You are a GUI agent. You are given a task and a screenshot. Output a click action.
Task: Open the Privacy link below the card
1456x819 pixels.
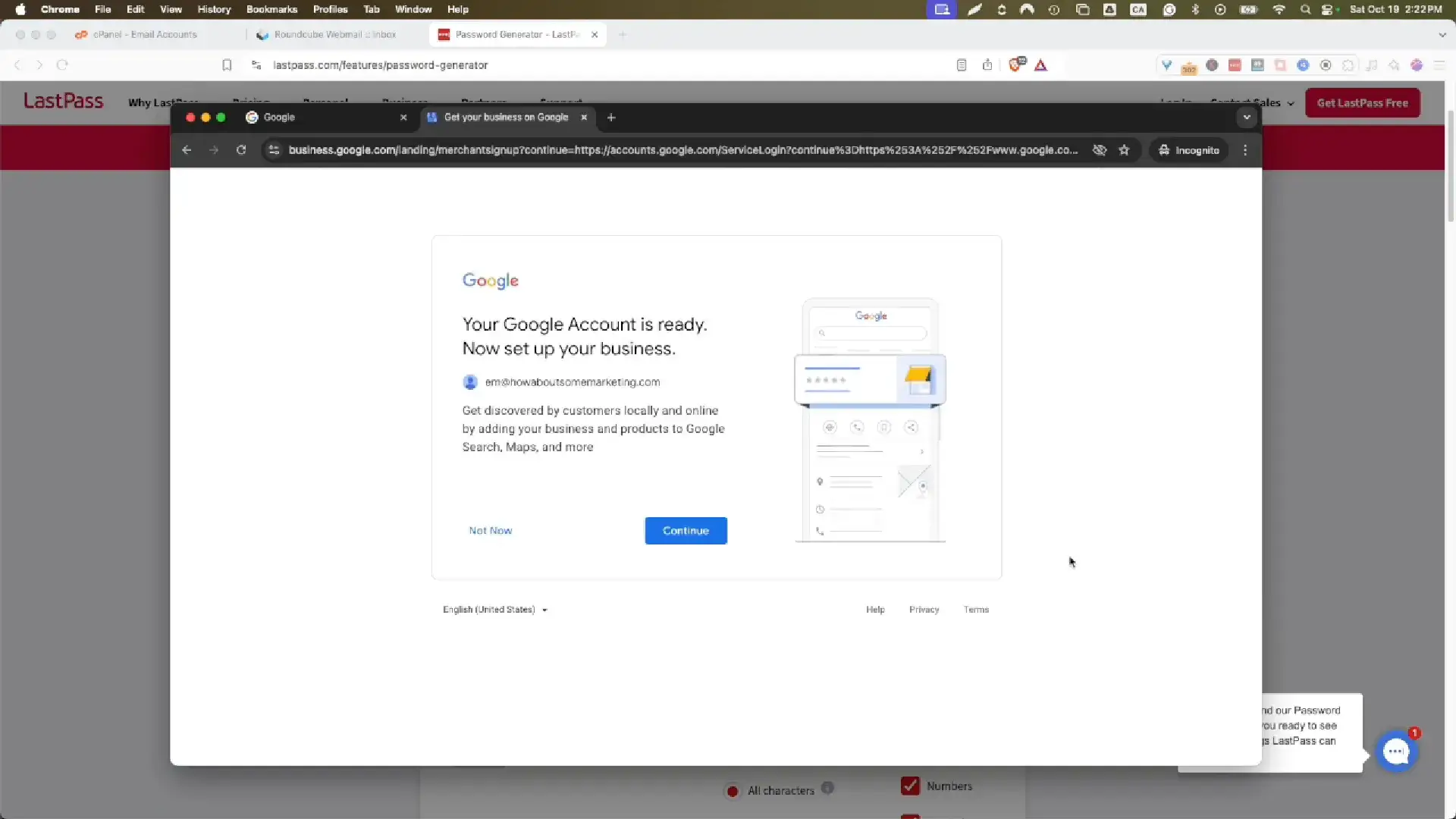(x=924, y=610)
